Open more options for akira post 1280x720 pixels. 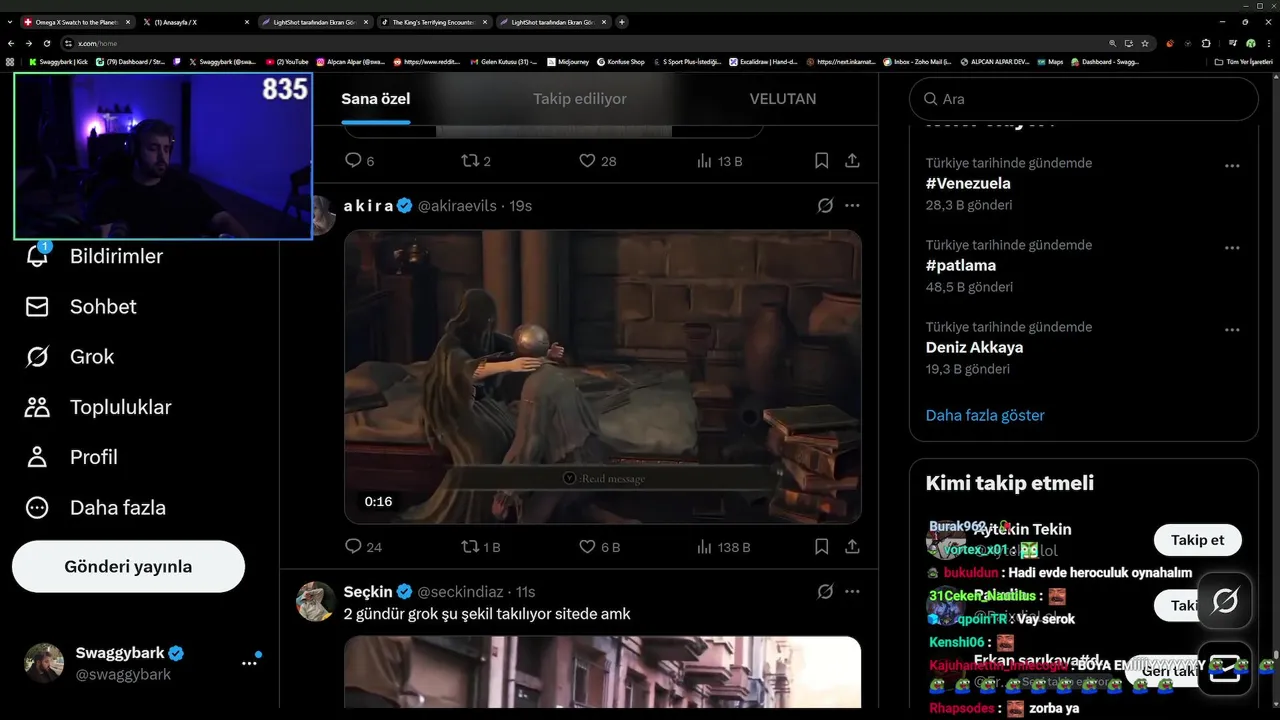(852, 205)
